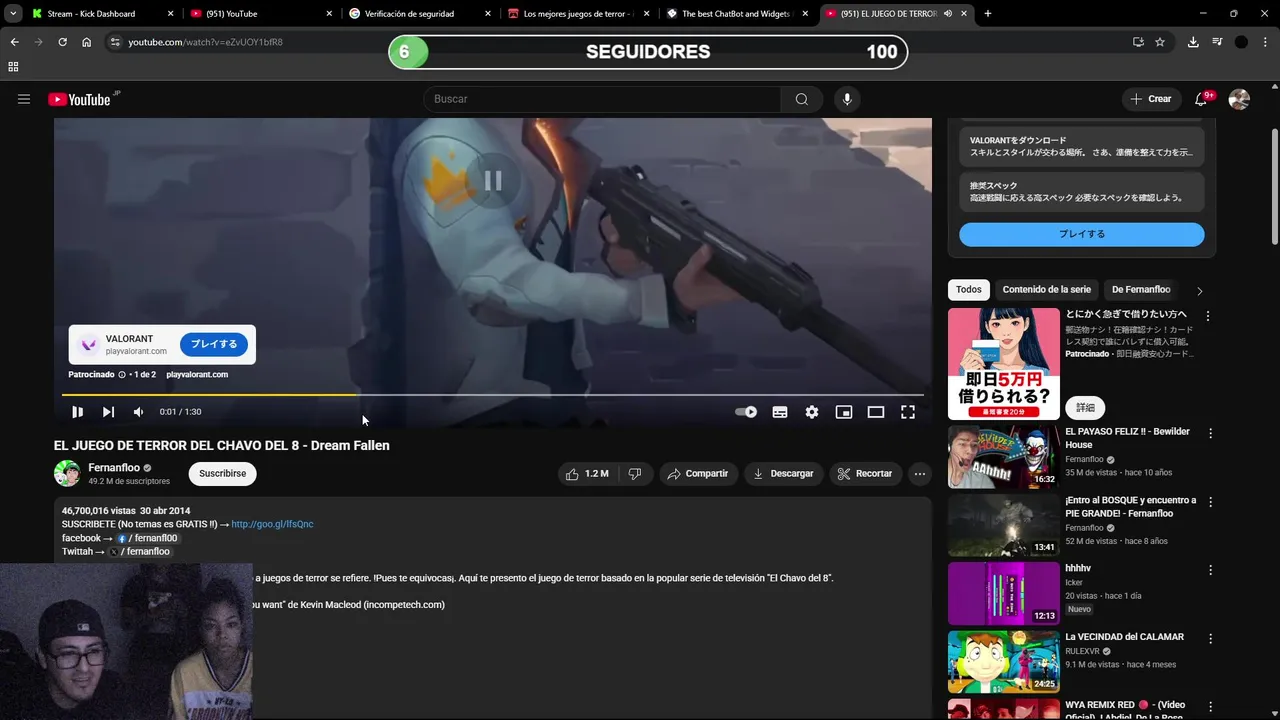Switch to The best ChatBot and Widgets tab
Viewport: 1280px width, 720px height.
737,14
